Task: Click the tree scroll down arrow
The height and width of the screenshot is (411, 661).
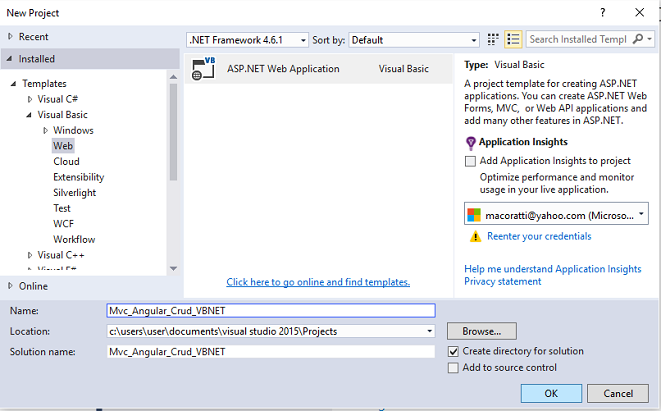Action: [173, 269]
